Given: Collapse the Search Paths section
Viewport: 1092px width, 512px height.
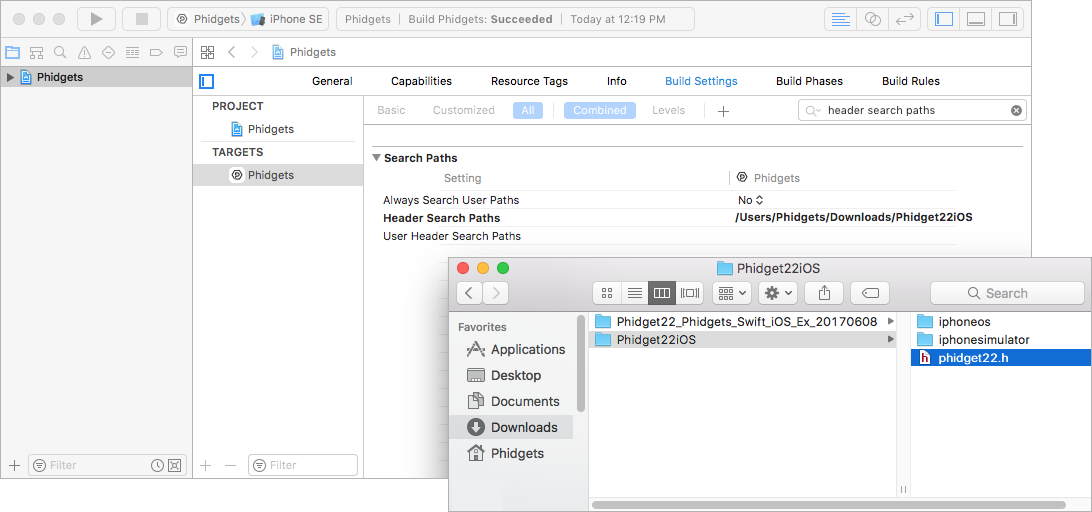Looking at the screenshot, I should pyautogui.click(x=377, y=158).
